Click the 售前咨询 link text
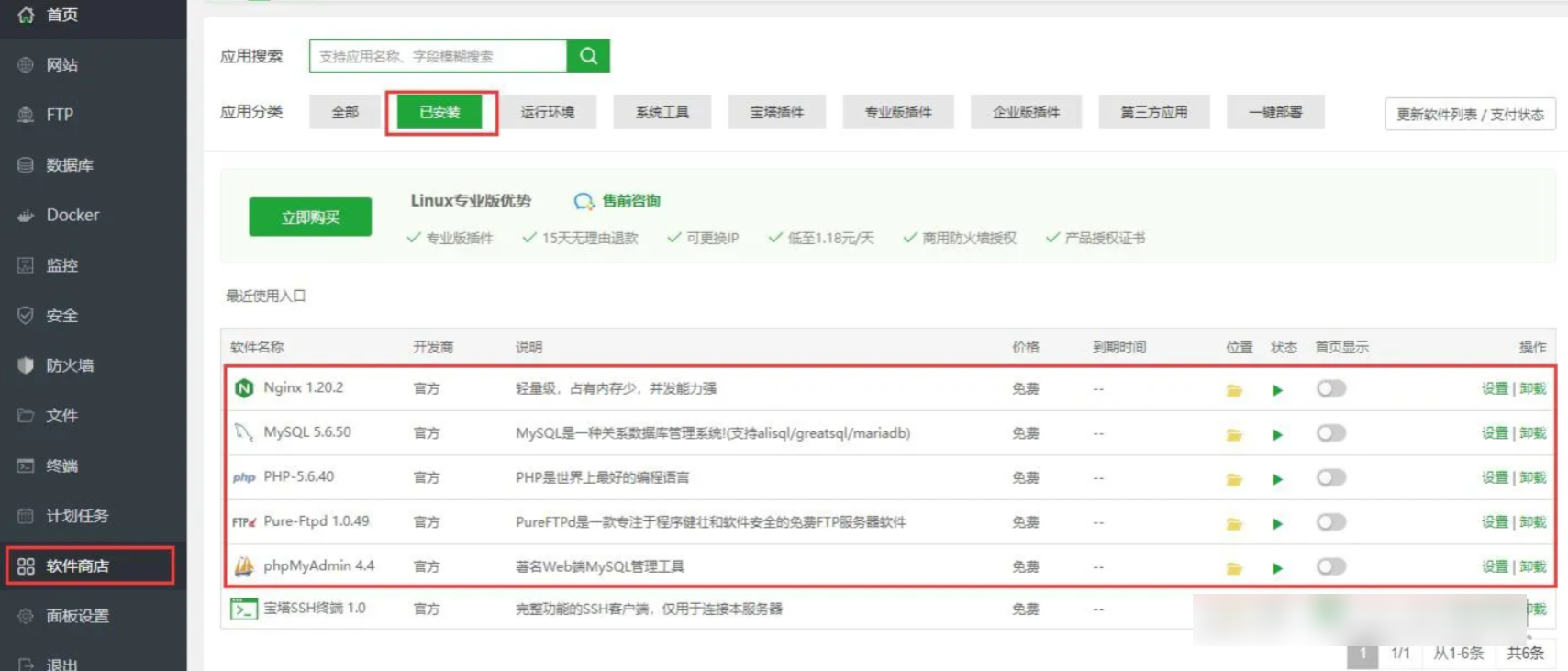The image size is (1568, 671). 631,201
